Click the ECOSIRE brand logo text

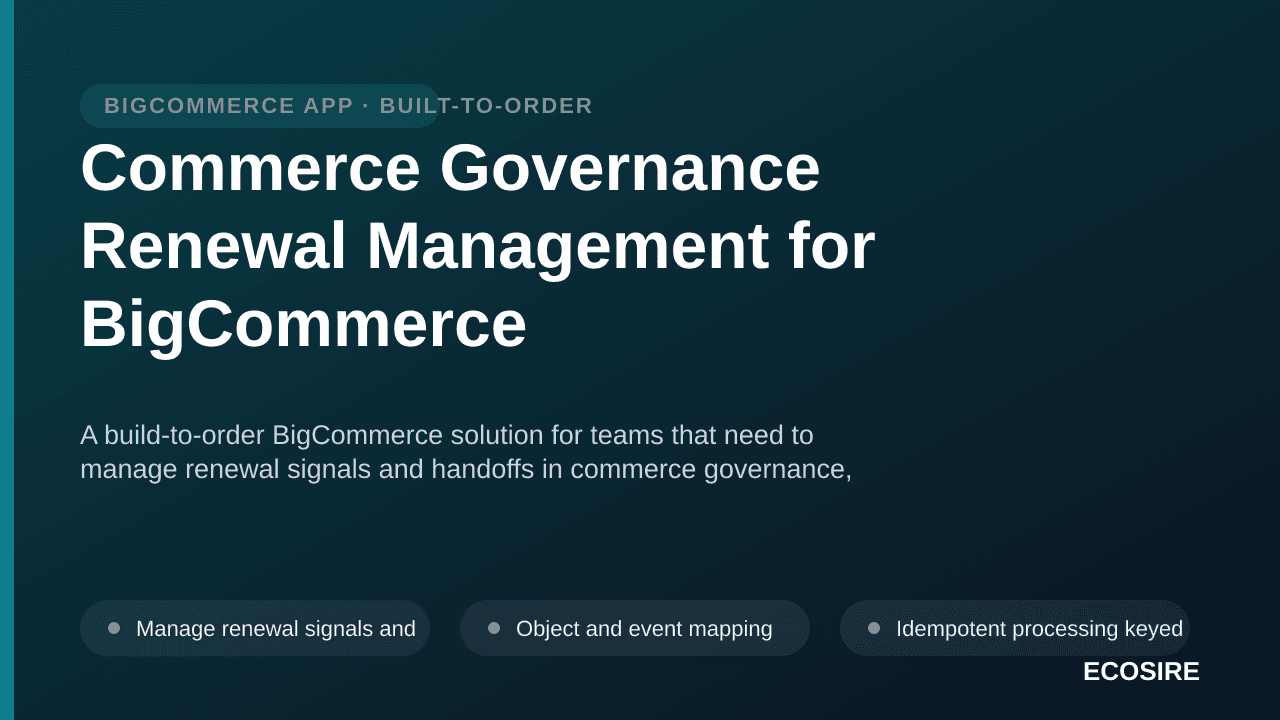point(1141,672)
